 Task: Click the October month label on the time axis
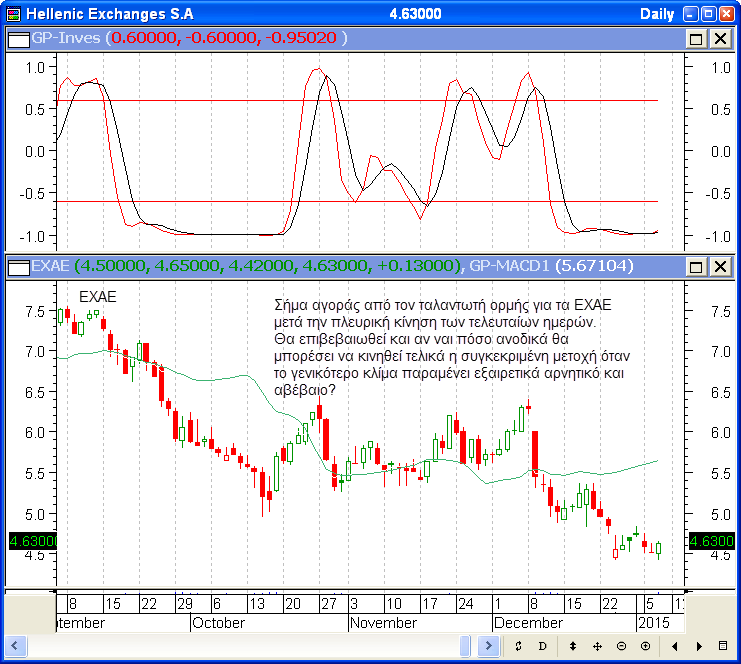pos(218,623)
